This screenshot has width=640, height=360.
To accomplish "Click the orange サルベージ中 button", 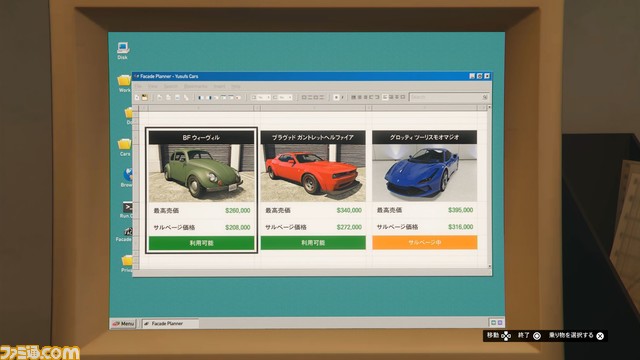I will [x=424, y=242].
